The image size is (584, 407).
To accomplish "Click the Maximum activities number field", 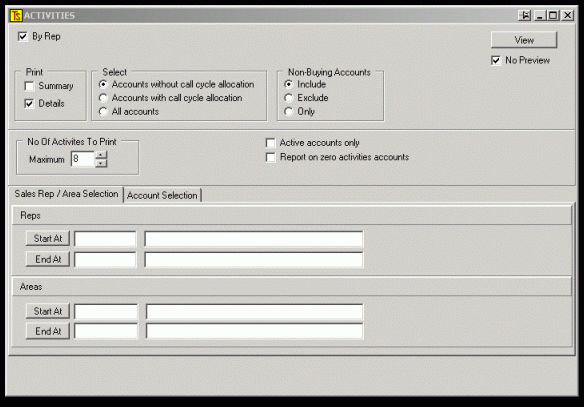I will pos(83,159).
